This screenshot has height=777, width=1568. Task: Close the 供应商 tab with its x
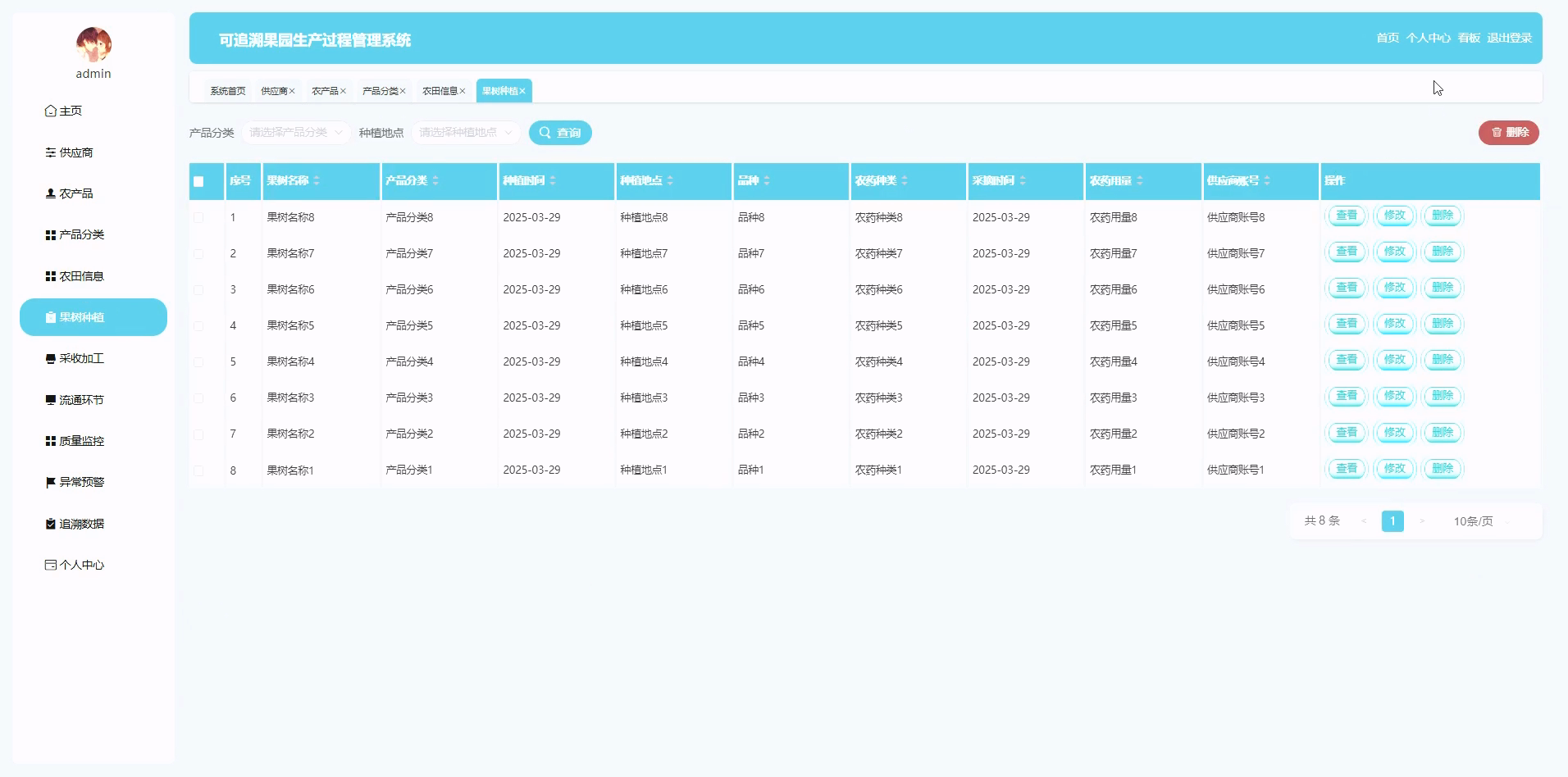coord(292,91)
